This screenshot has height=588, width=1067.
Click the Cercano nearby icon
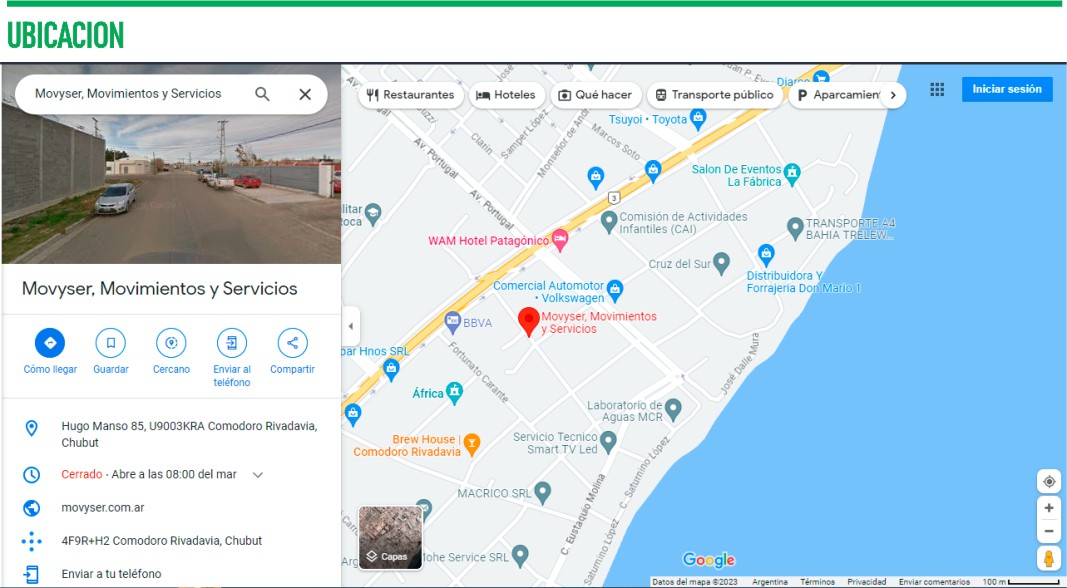pos(171,343)
